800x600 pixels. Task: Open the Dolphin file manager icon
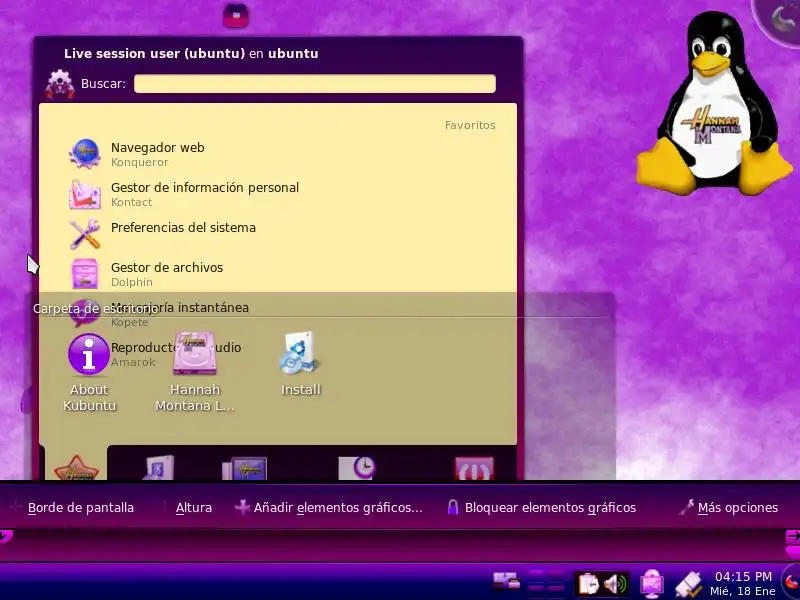[x=85, y=273]
